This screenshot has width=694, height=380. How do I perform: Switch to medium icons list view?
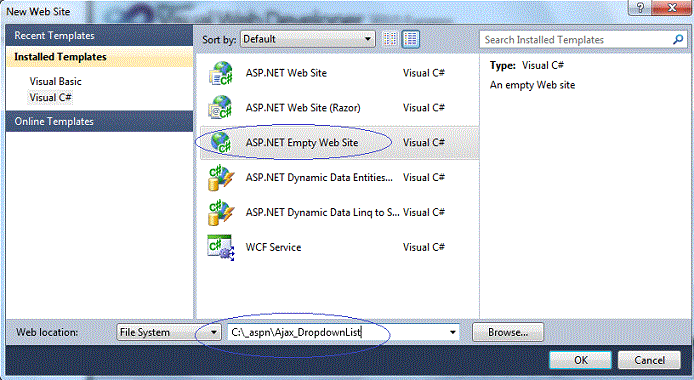tap(411, 39)
